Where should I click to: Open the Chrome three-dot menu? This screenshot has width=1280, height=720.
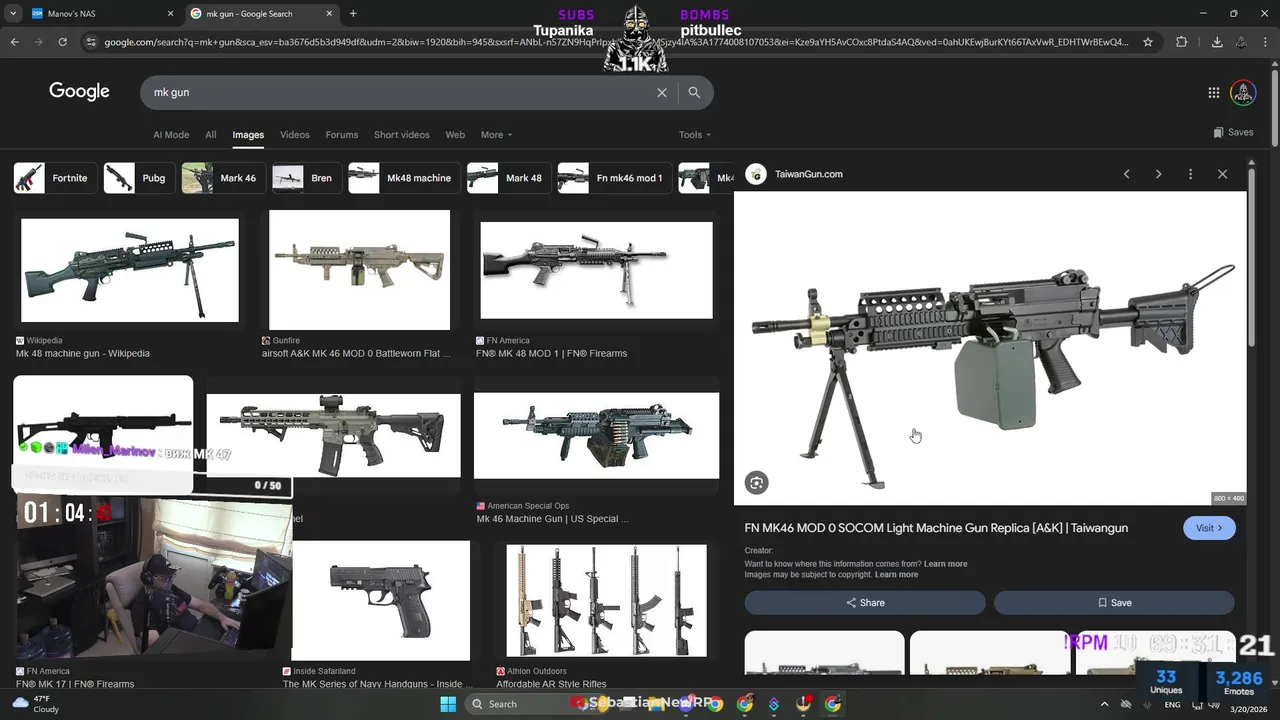(1265, 42)
